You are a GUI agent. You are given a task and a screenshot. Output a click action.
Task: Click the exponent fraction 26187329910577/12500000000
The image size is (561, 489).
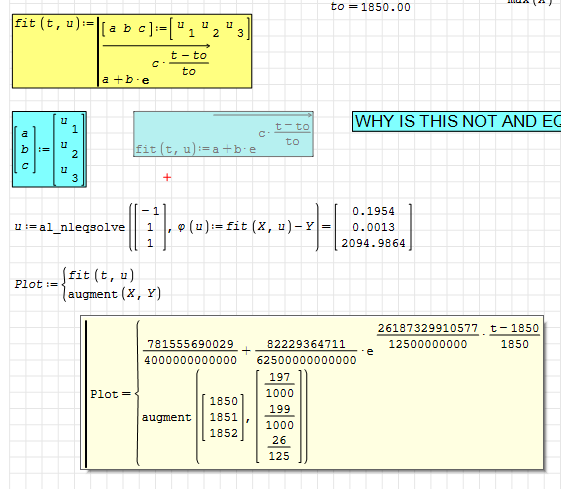coord(428,336)
